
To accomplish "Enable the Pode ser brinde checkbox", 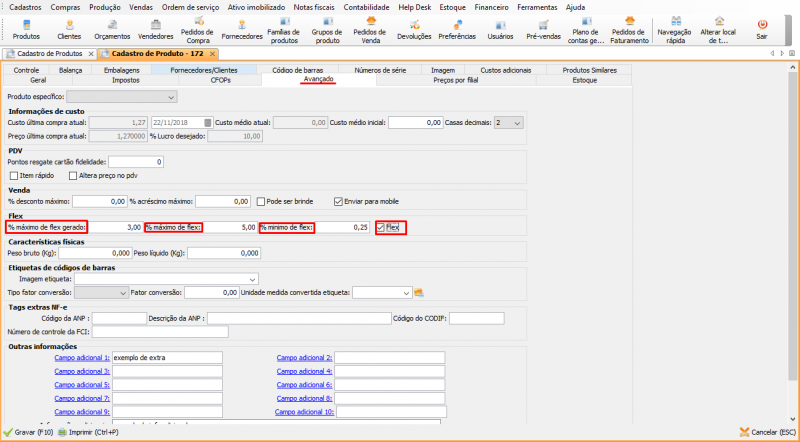I will point(261,201).
